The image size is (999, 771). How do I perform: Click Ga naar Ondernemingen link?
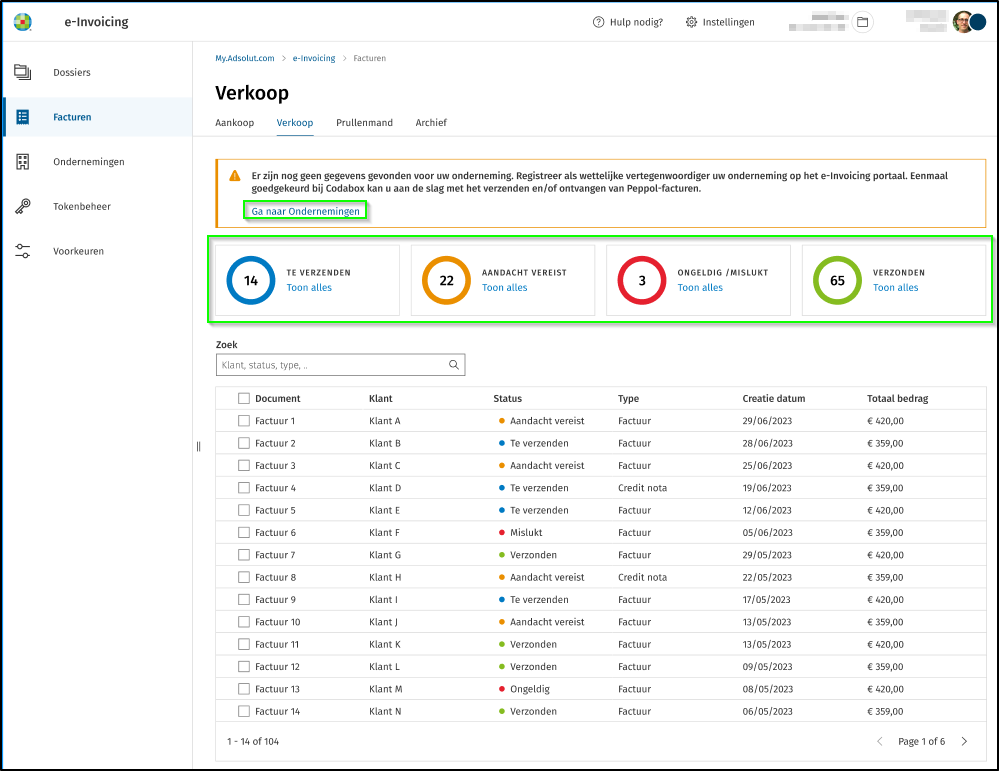coord(305,211)
